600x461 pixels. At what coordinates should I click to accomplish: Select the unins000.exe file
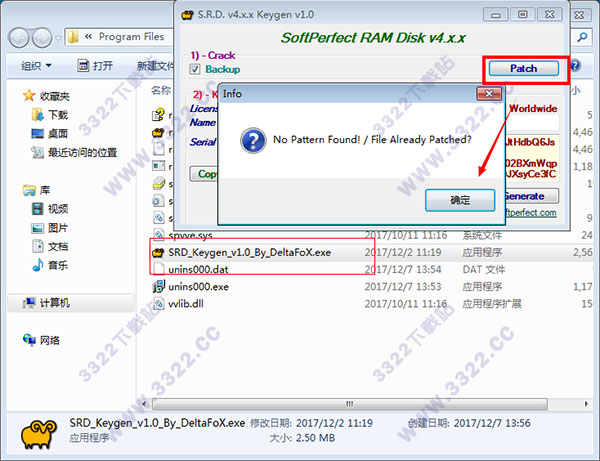198,287
